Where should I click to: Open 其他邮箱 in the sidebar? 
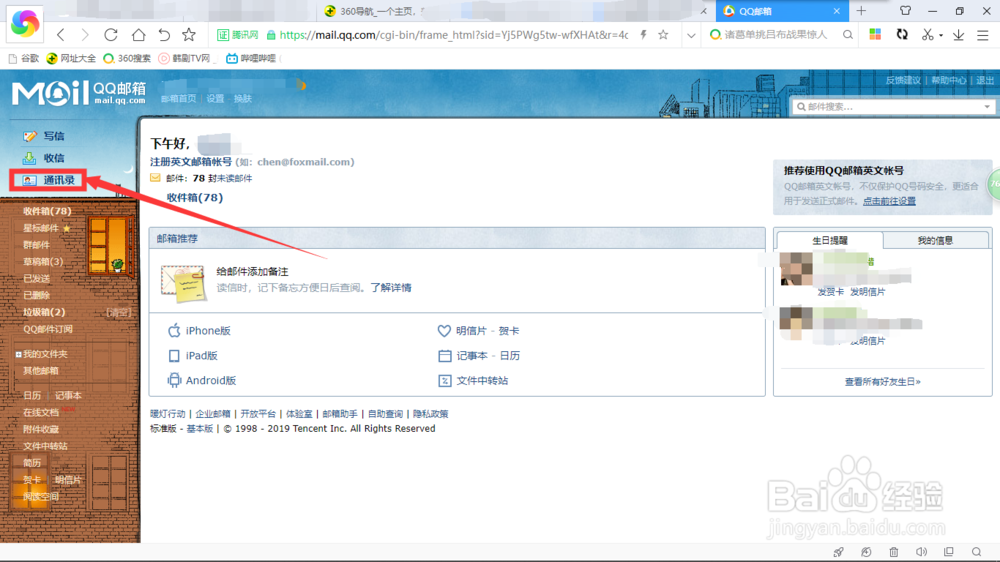click(41, 371)
